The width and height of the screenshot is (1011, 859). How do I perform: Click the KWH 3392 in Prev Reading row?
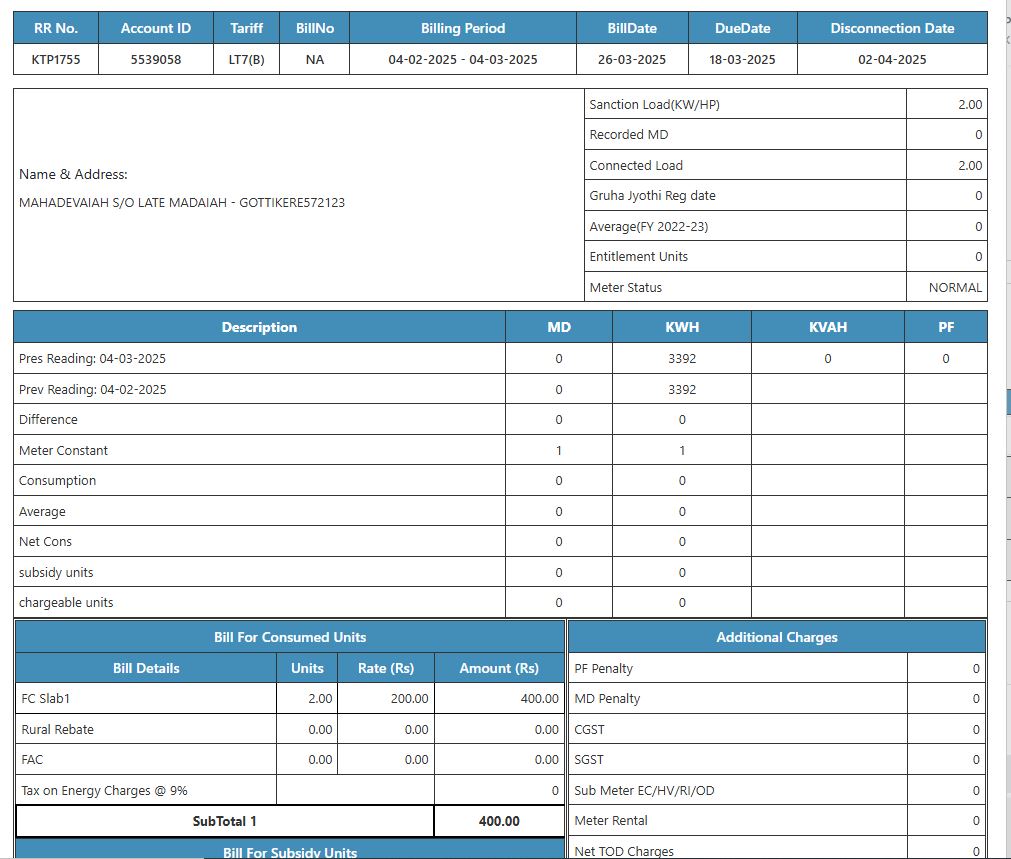point(682,390)
